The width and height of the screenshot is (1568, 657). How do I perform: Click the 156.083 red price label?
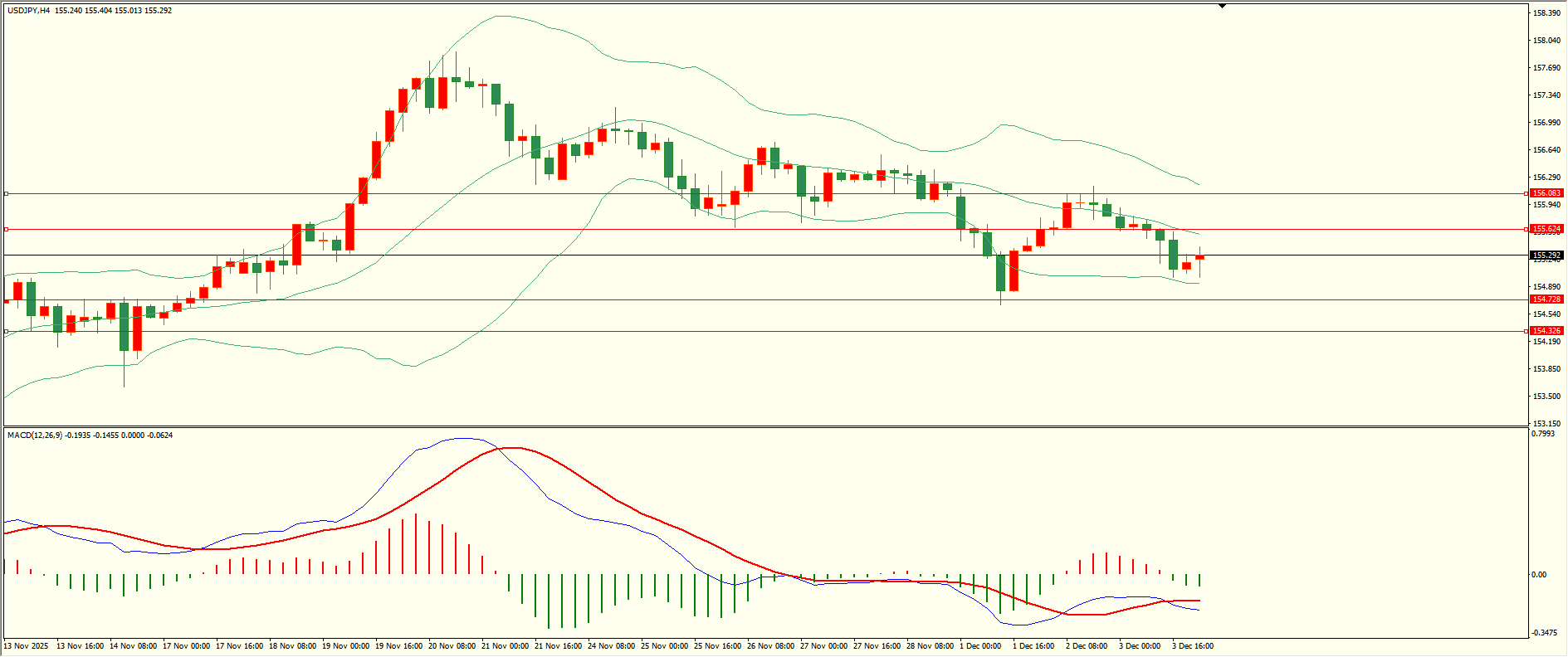click(1546, 193)
